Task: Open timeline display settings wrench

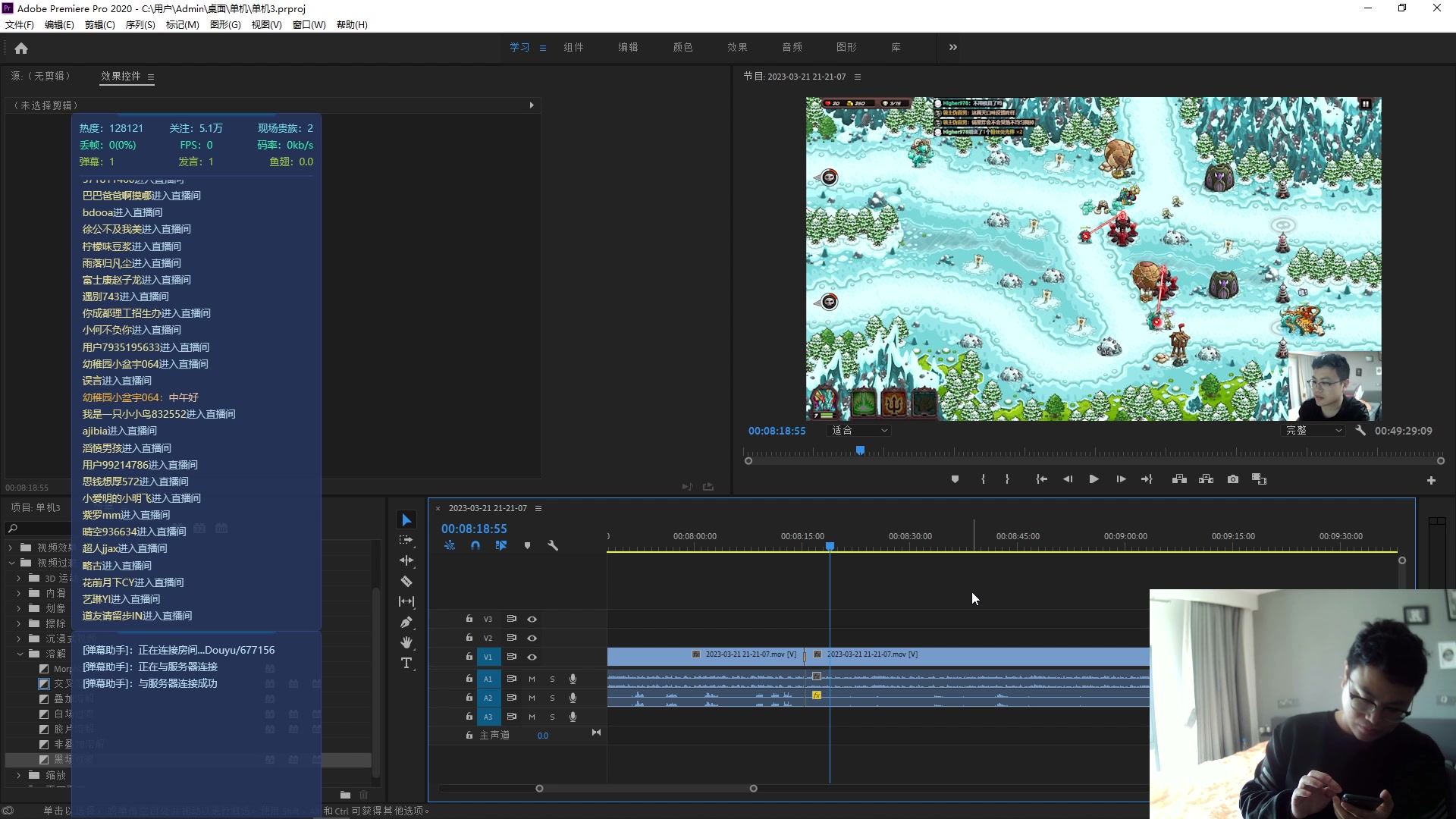Action: (553, 545)
